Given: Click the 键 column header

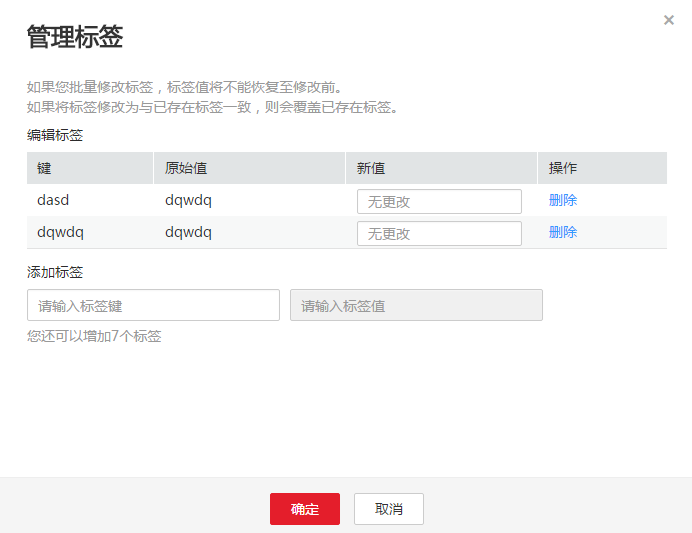Looking at the screenshot, I should [x=44, y=168].
